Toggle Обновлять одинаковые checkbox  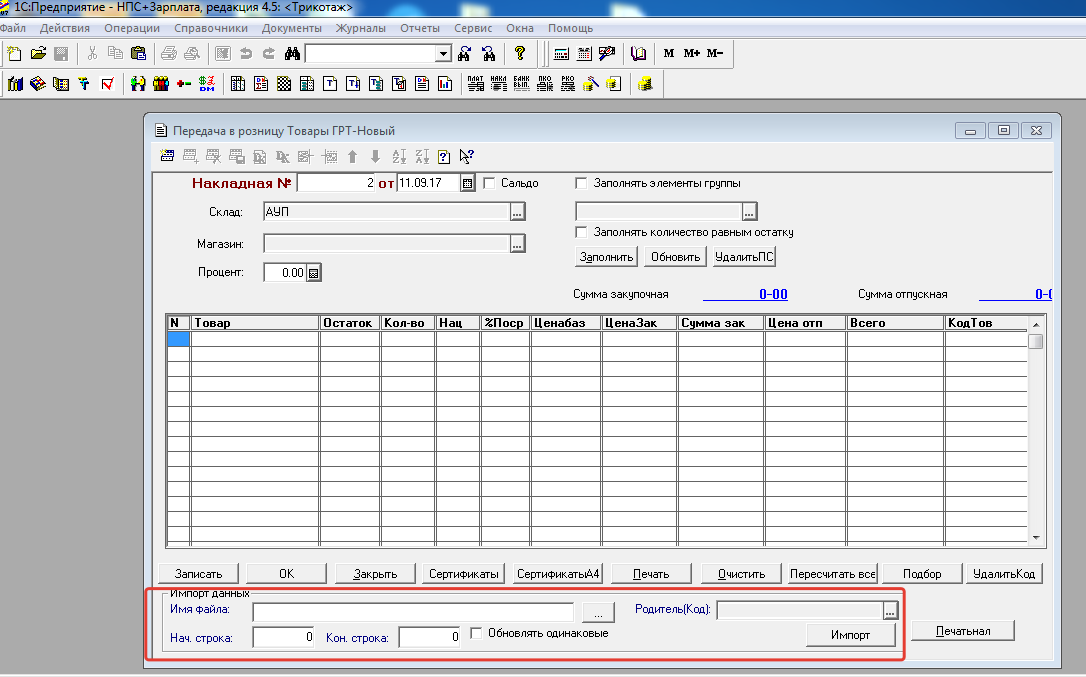(x=477, y=632)
